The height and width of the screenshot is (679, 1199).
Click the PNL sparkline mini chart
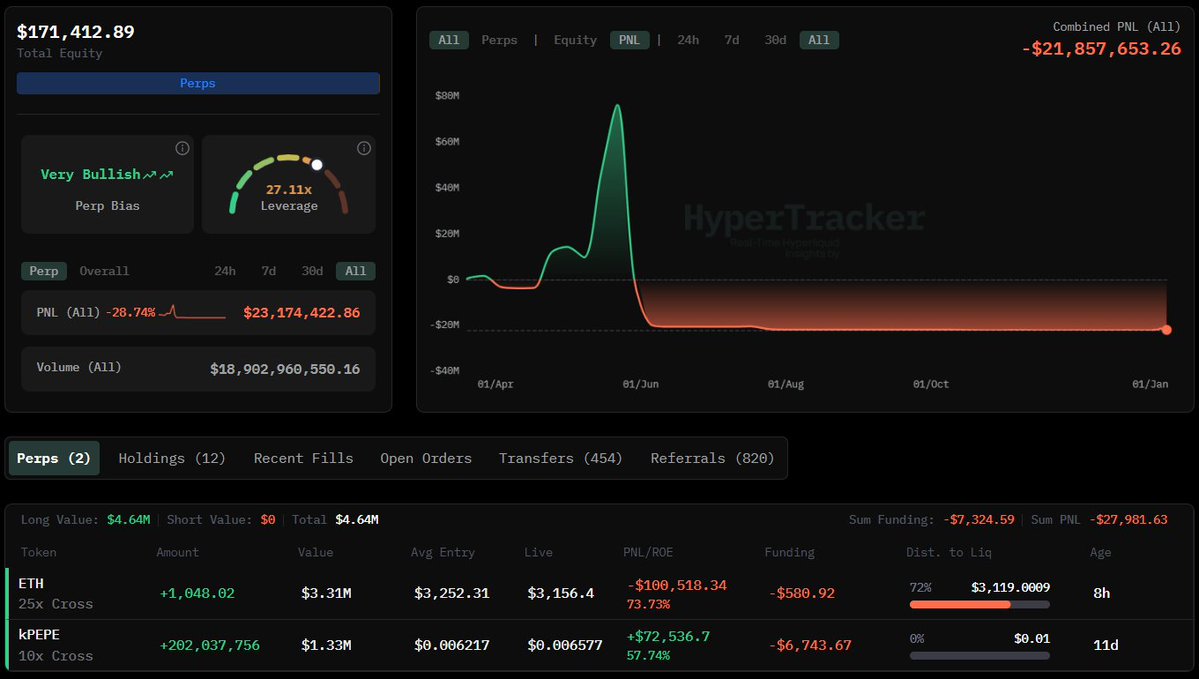point(198,313)
